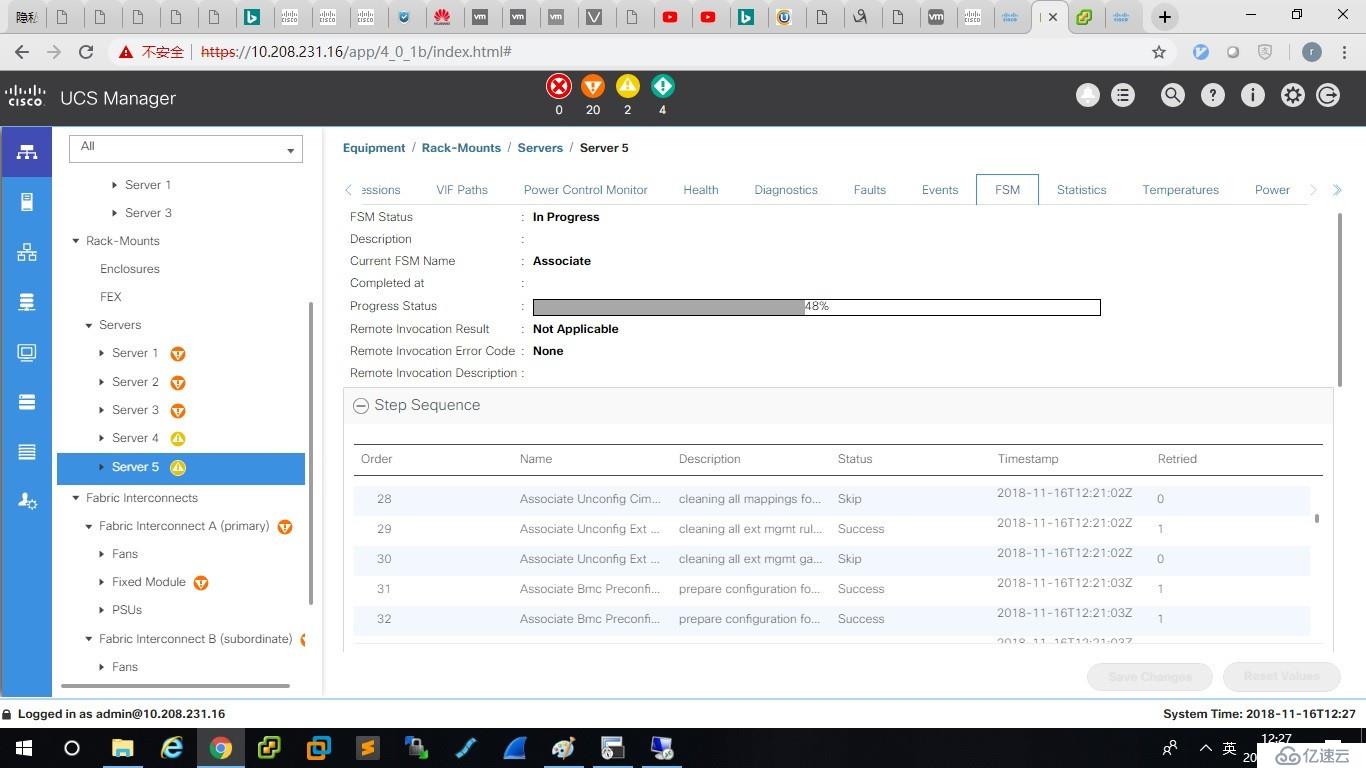Open the UCS Manager search icon
Image resolution: width=1366 pixels, height=768 pixels.
[1172, 95]
